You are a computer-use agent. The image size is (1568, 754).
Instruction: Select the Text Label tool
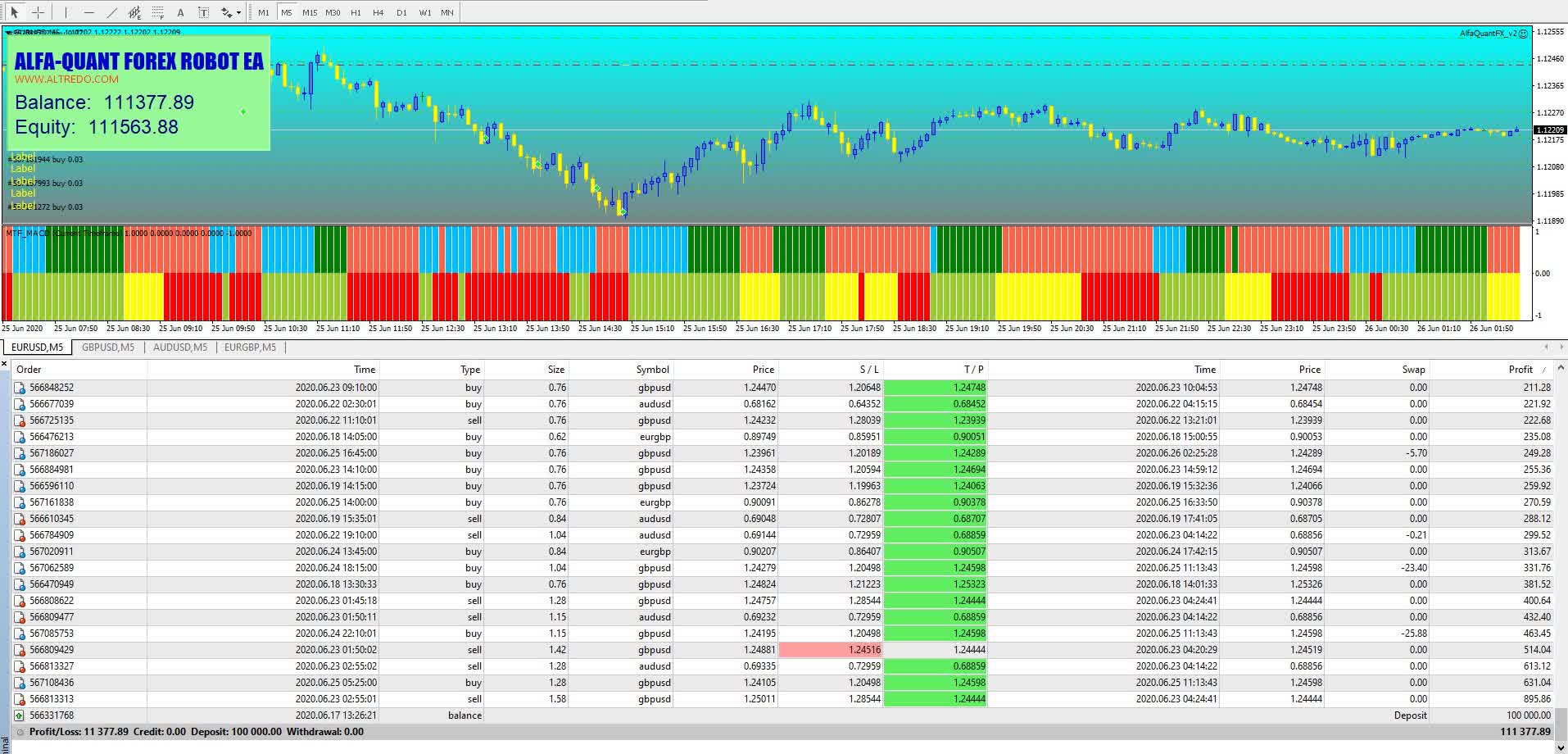(x=203, y=12)
